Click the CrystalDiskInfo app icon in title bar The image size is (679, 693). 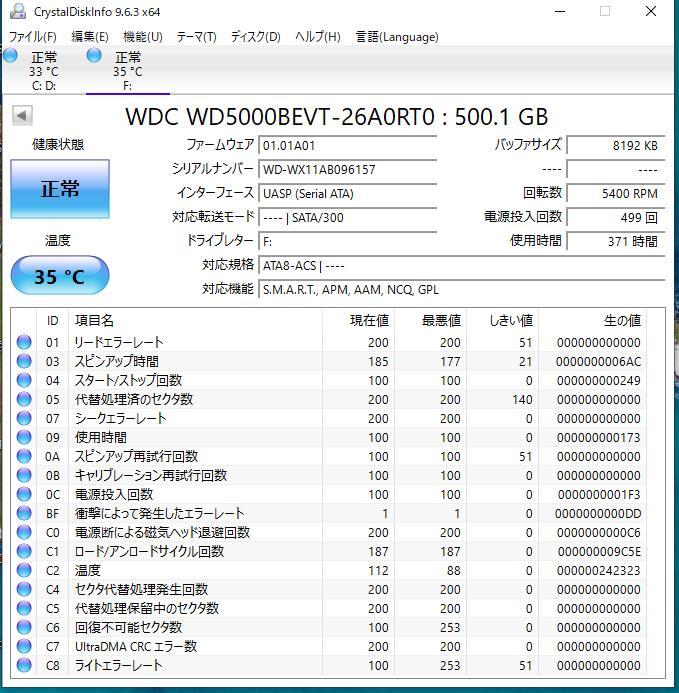pyautogui.click(x=18, y=11)
